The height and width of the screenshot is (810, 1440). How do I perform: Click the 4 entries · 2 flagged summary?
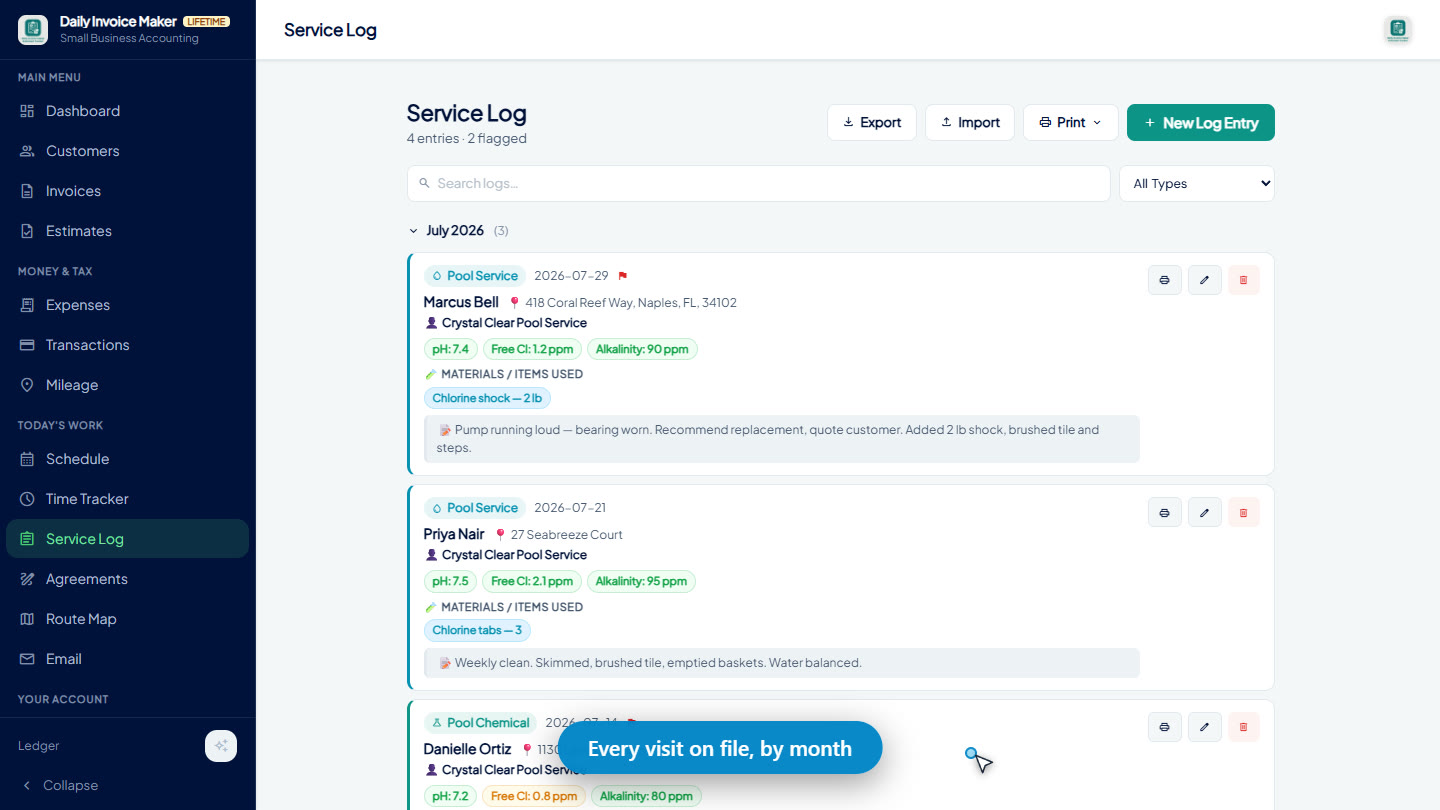(467, 139)
